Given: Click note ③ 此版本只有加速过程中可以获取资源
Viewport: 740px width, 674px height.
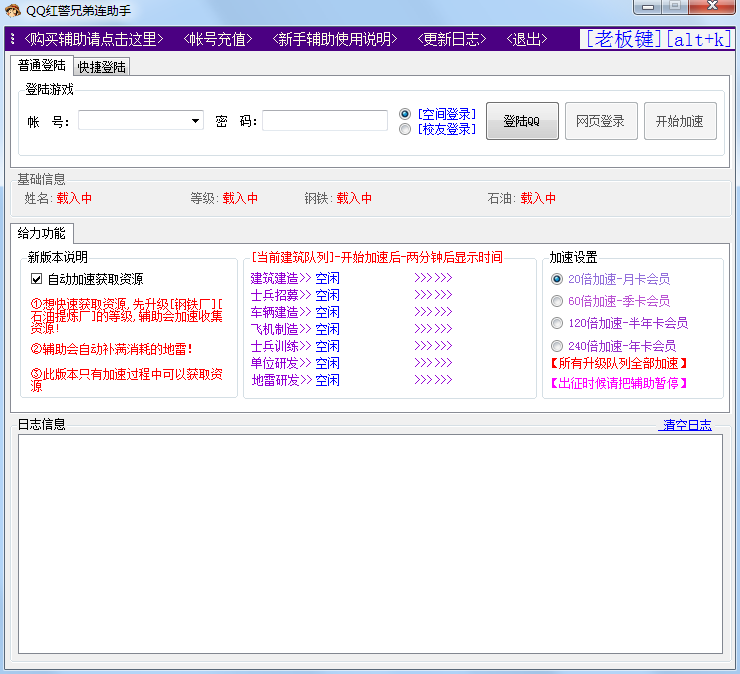Looking at the screenshot, I should tap(126, 380).
